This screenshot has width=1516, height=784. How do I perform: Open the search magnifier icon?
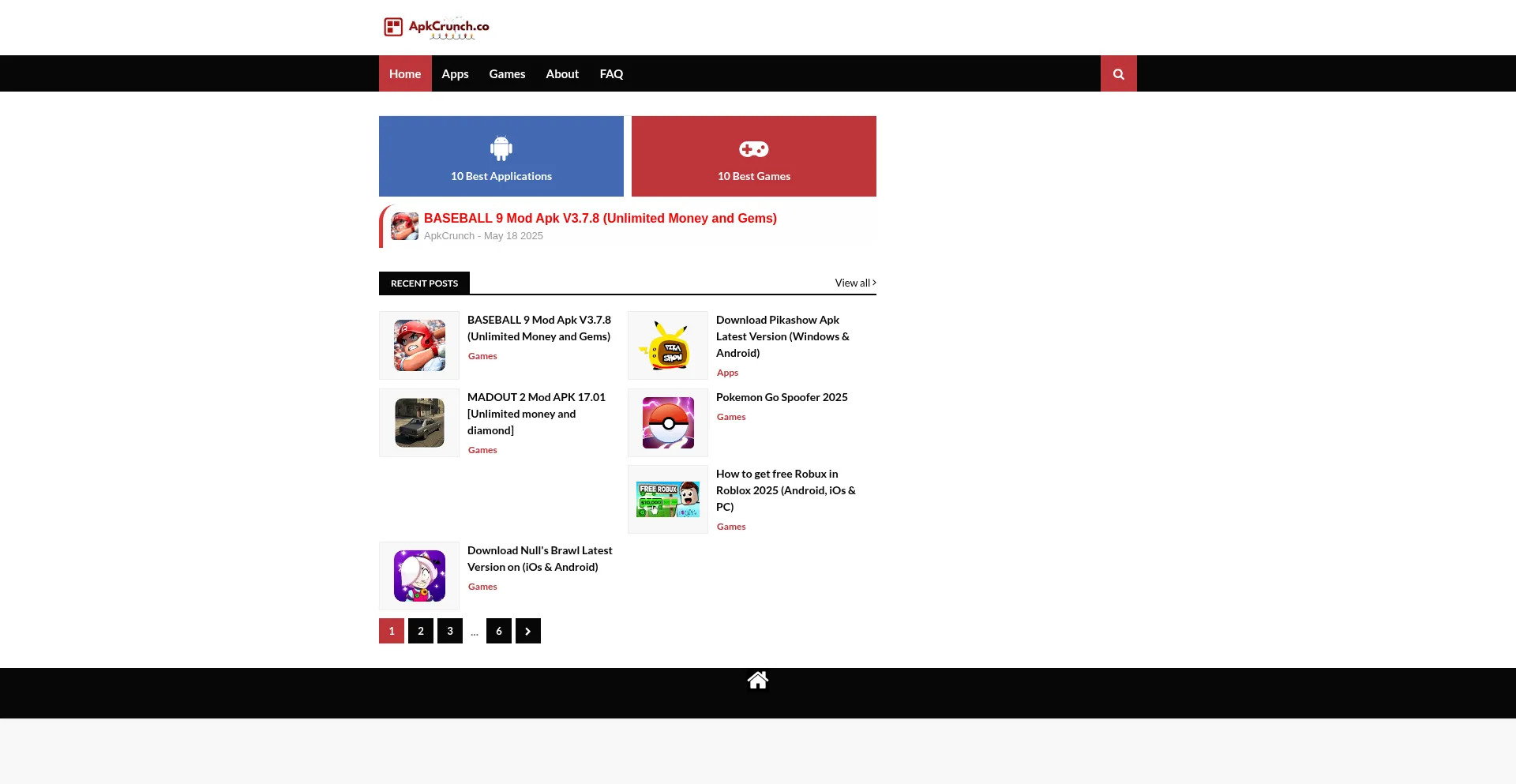(x=1119, y=73)
